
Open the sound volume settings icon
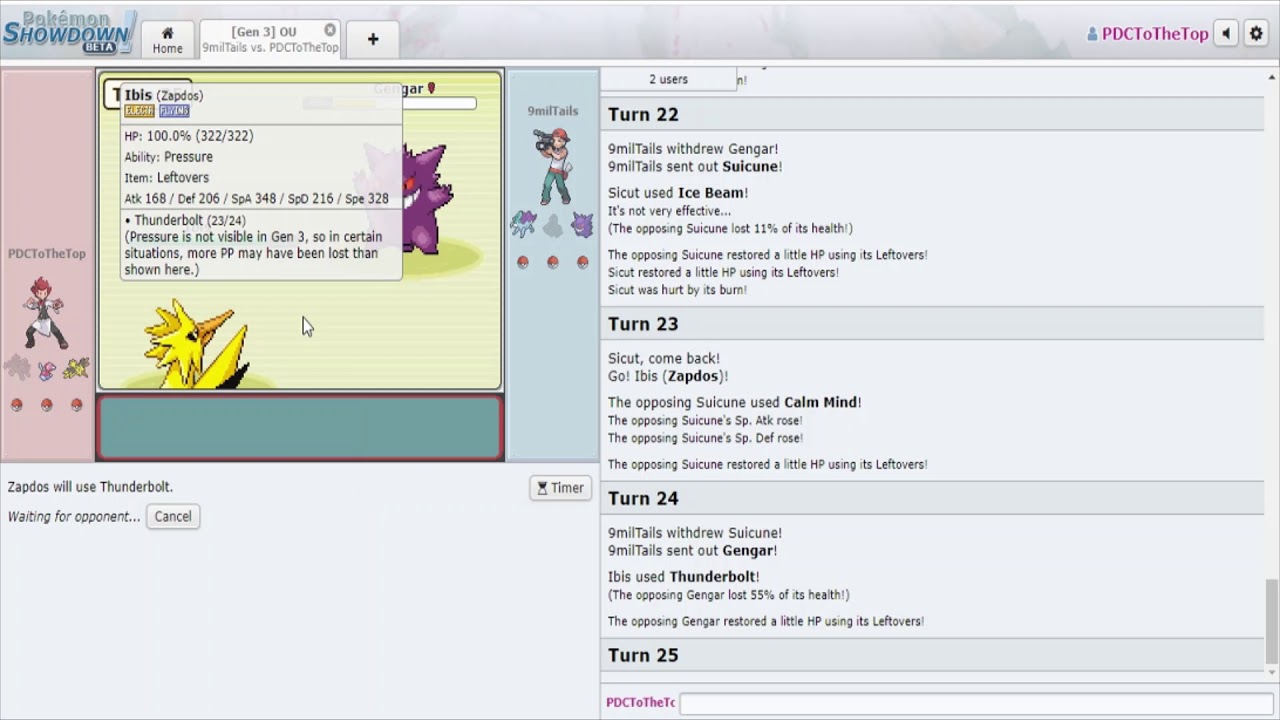(x=1227, y=34)
